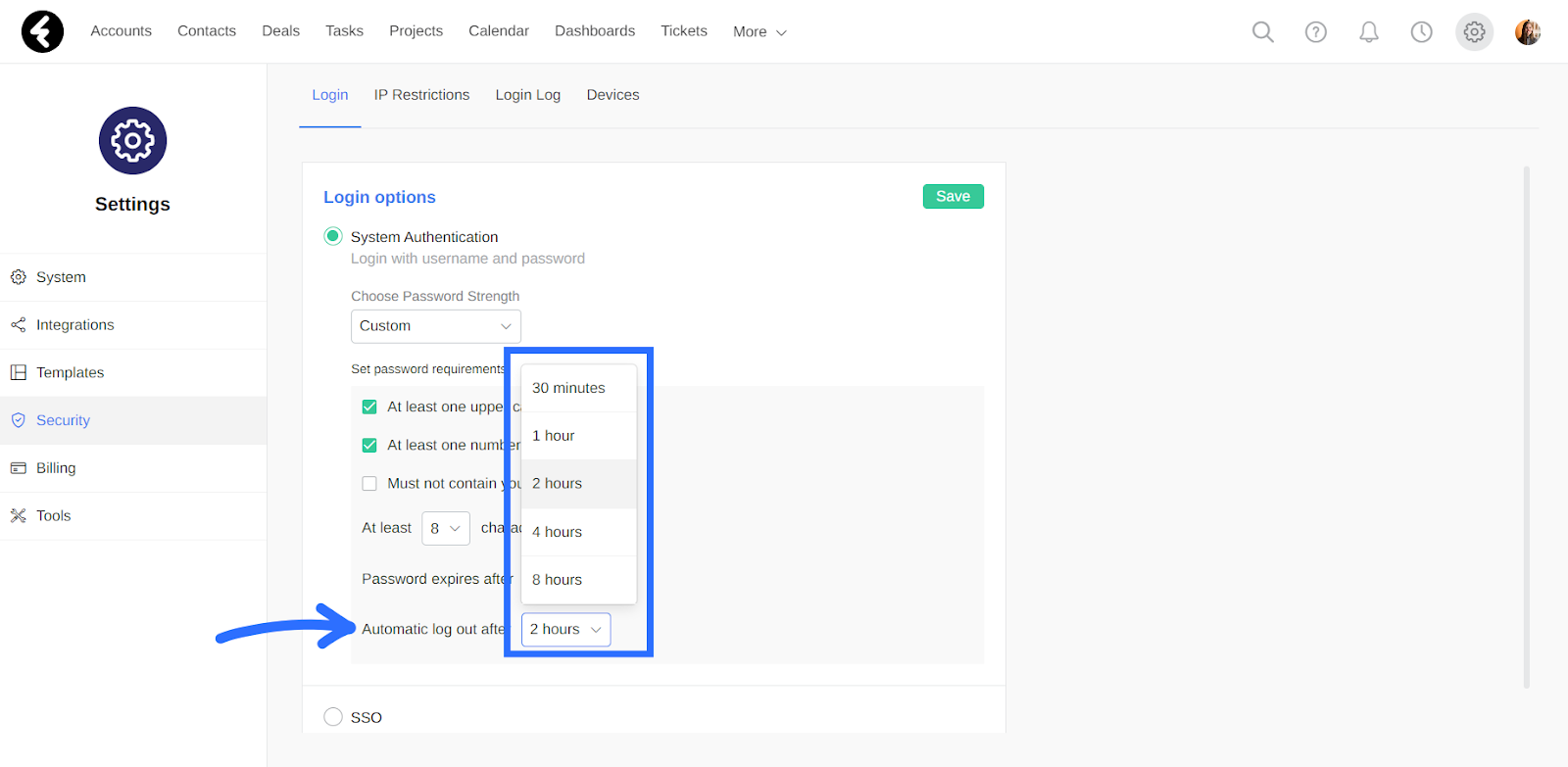Screen dimensions: 1568x767
Task: Go to Dashboards in top navigation
Action: [x=595, y=31]
